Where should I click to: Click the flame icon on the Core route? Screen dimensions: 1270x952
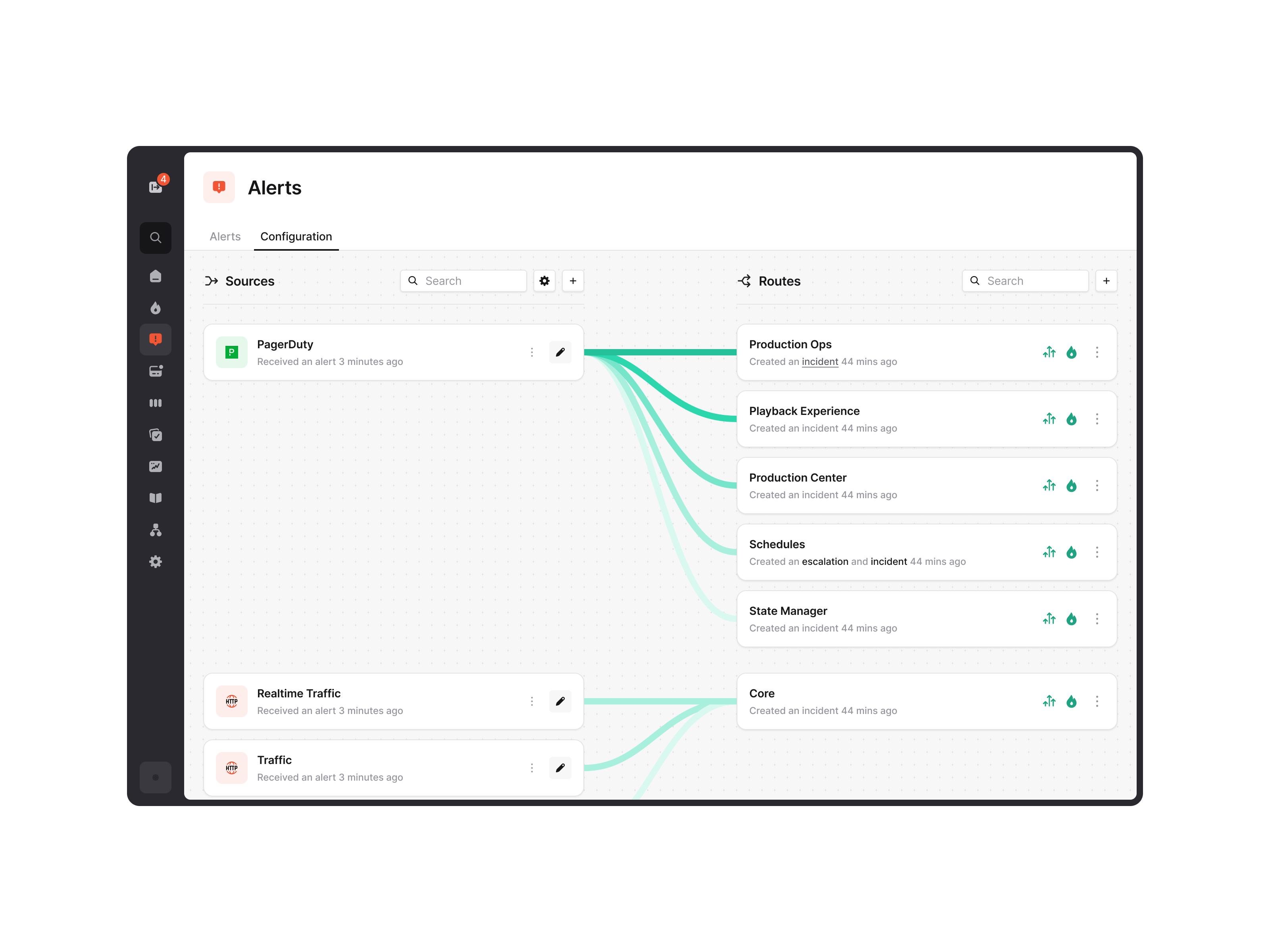[x=1072, y=701]
